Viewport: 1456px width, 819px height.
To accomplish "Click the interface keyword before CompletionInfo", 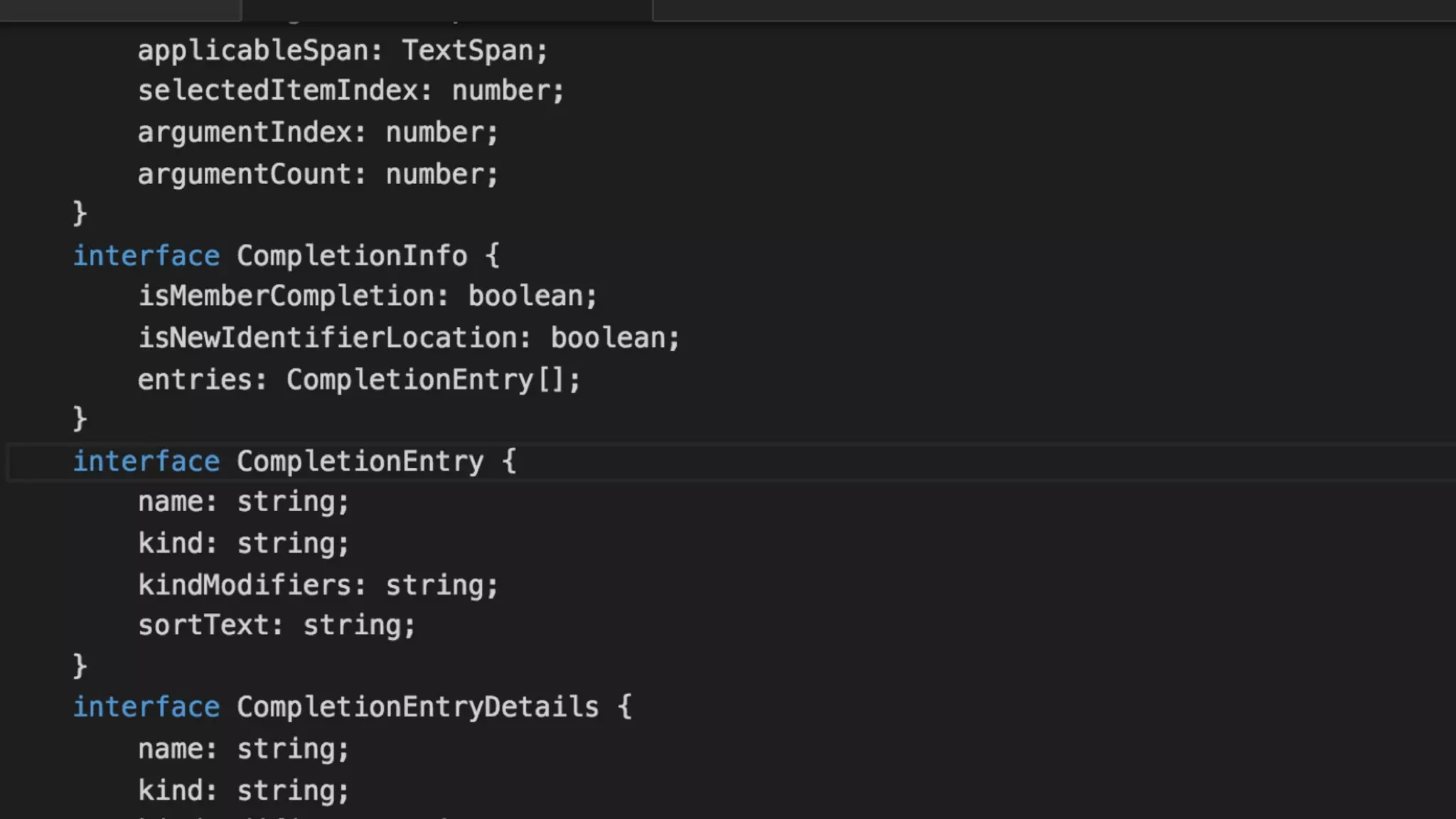I will [146, 256].
